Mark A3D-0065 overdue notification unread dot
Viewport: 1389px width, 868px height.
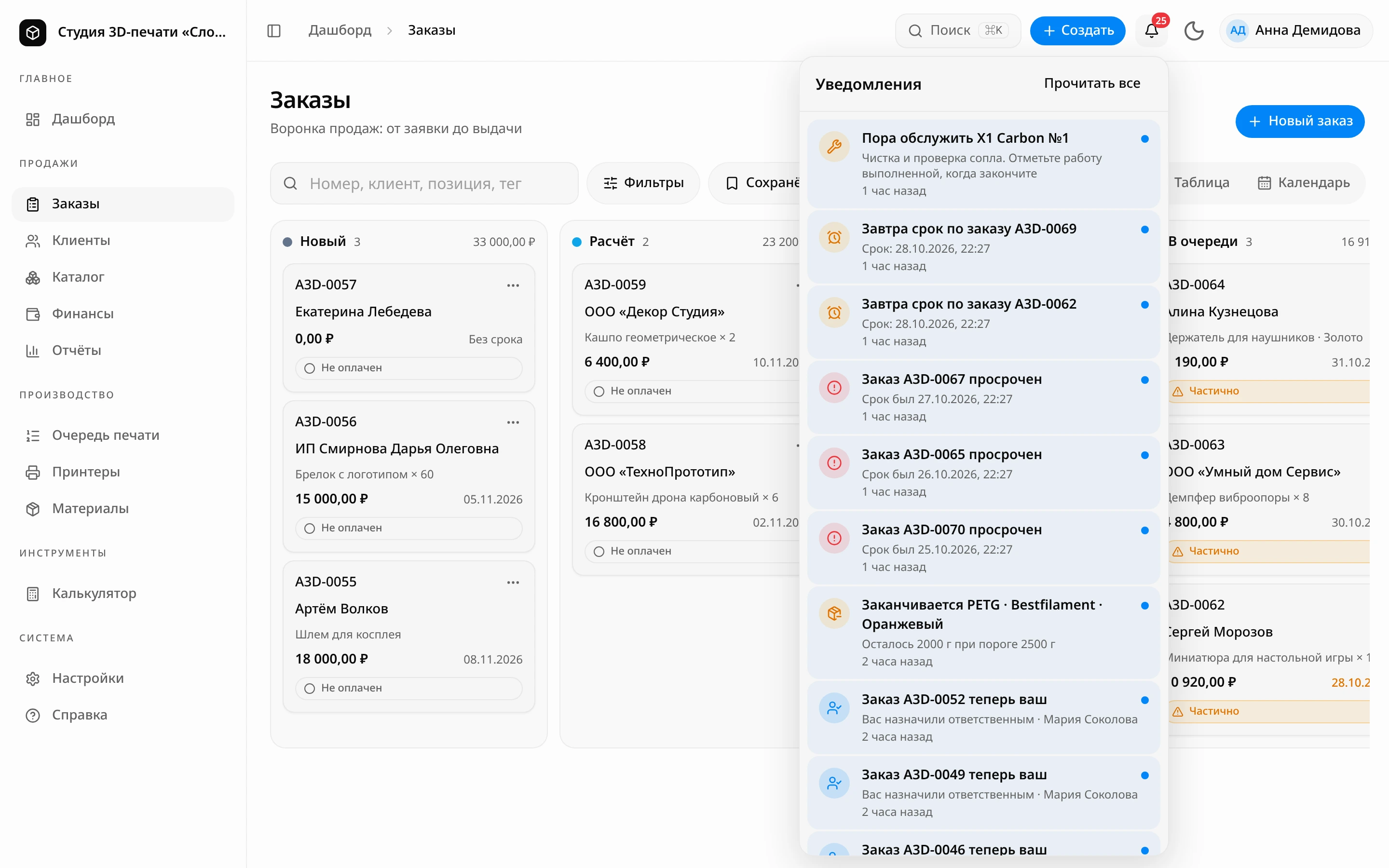point(1144,455)
